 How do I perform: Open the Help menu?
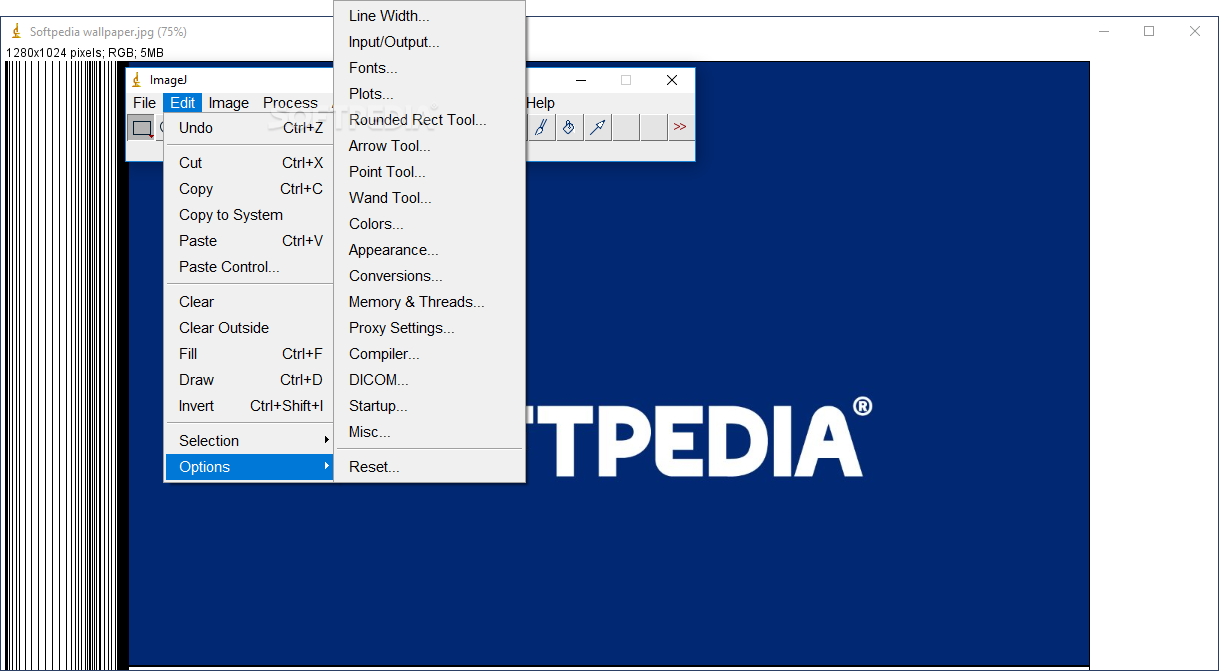coord(540,102)
